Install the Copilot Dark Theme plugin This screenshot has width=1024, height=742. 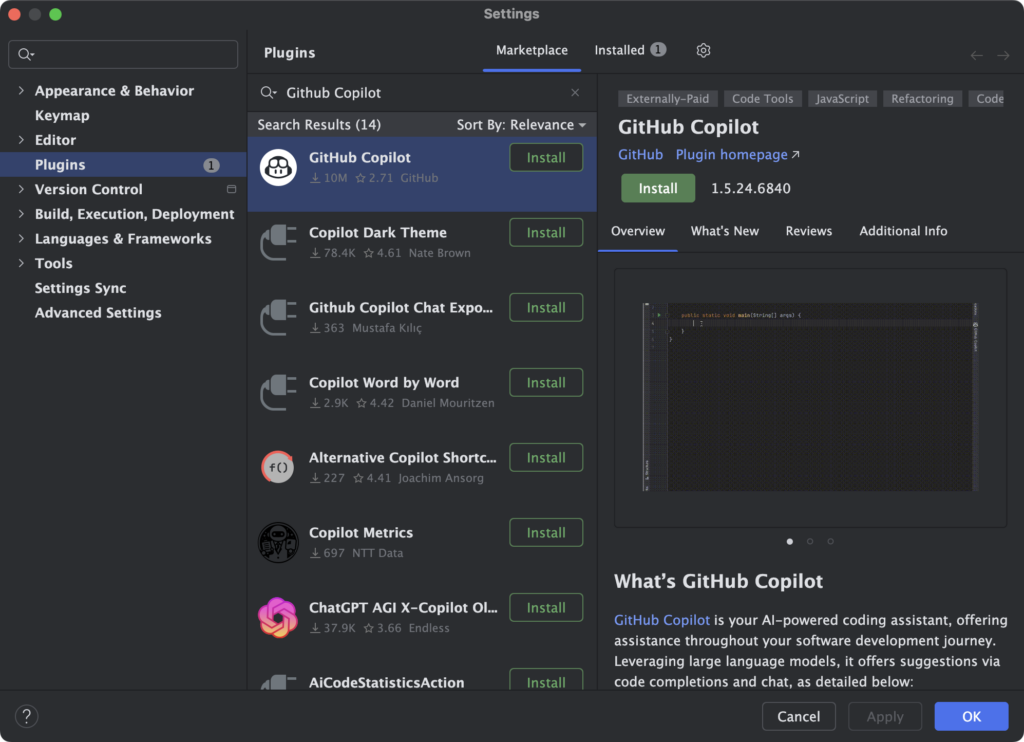[546, 233]
